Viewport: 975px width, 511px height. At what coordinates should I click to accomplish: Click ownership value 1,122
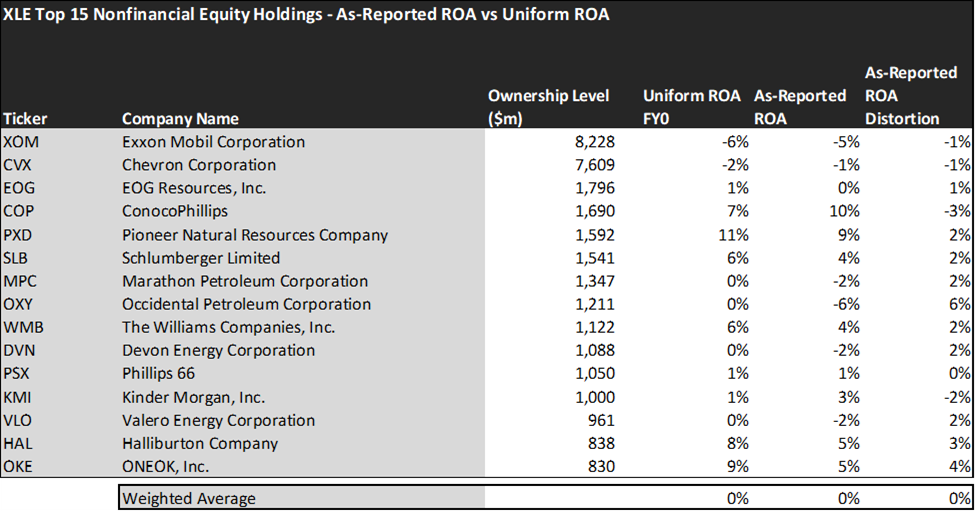(595, 328)
